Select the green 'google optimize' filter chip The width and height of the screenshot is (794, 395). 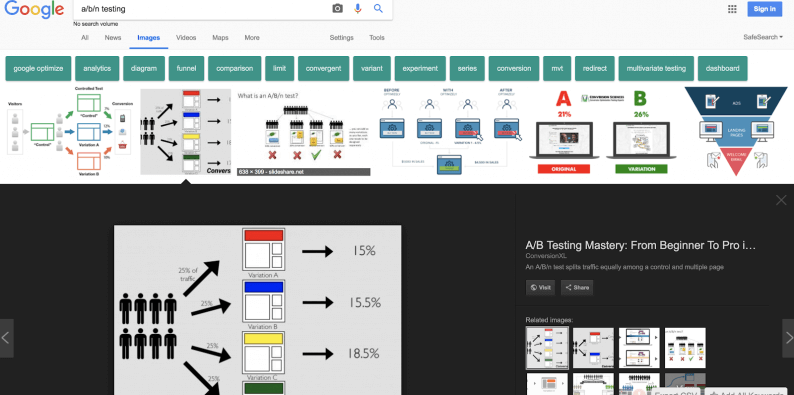(x=38, y=68)
